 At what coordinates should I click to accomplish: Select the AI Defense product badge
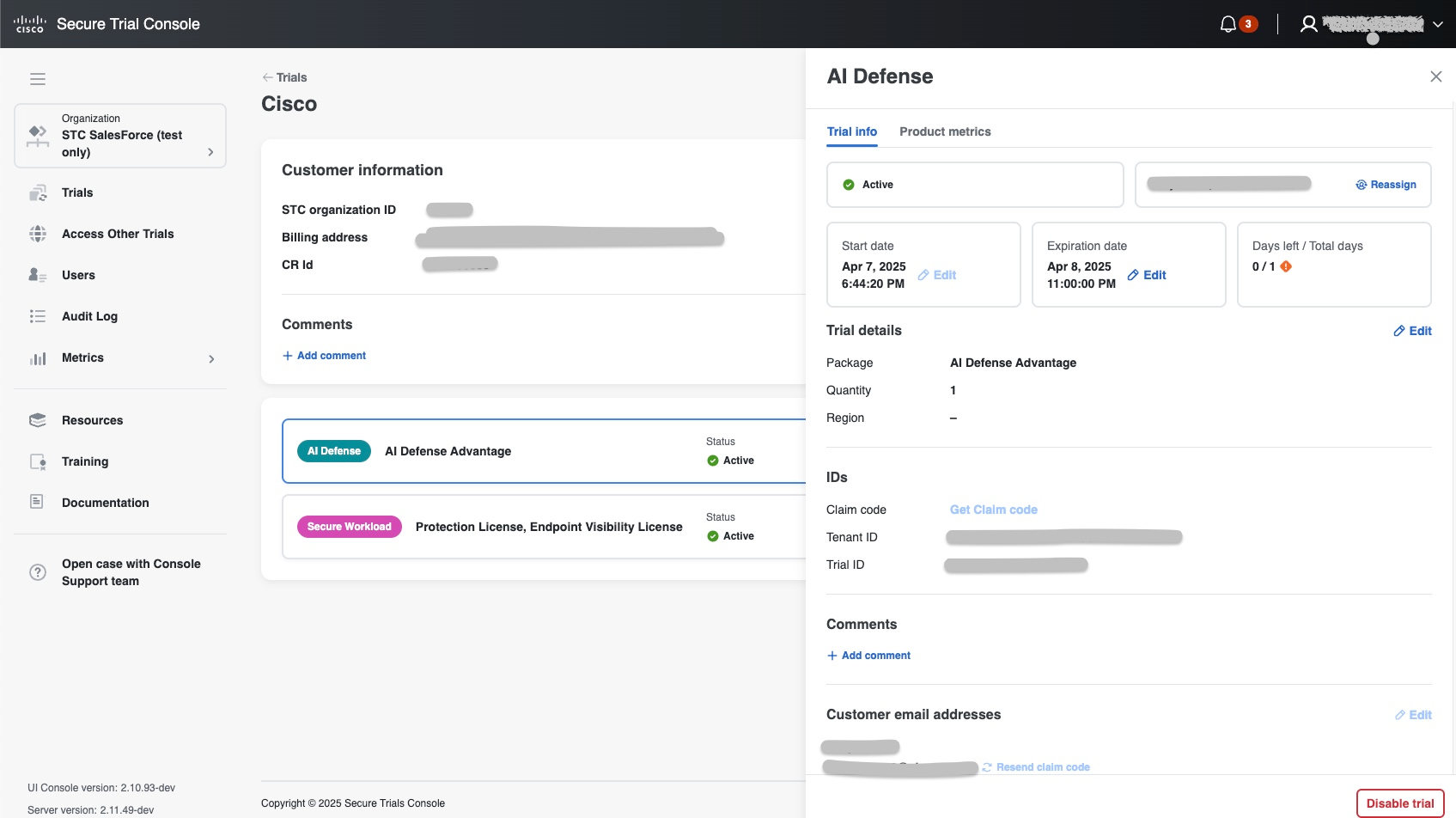click(x=334, y=451)
